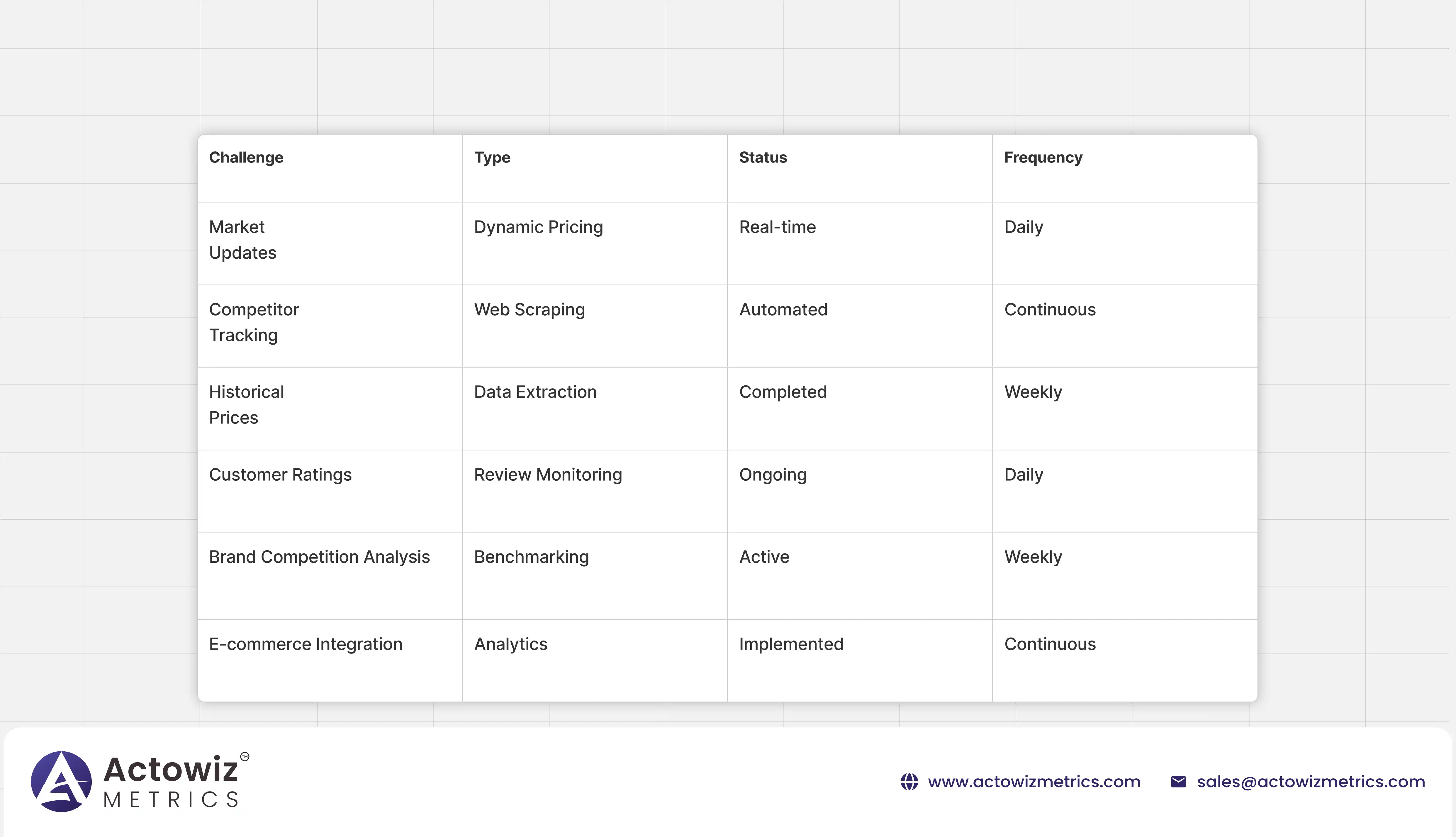Viewport: 1456px width, 837px height.
Task: Click the Actowiz Metrics logo emblem
Action: [62, 781]
